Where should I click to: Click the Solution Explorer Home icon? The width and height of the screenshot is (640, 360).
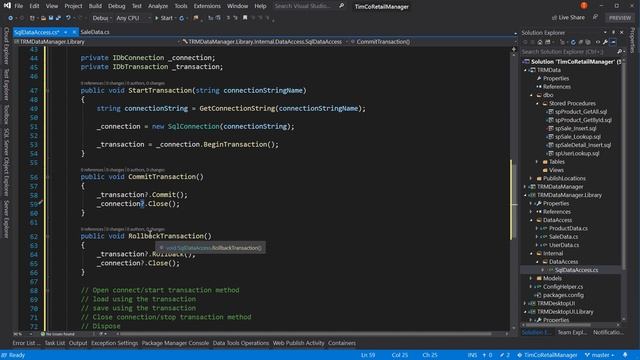click(540, 42)
